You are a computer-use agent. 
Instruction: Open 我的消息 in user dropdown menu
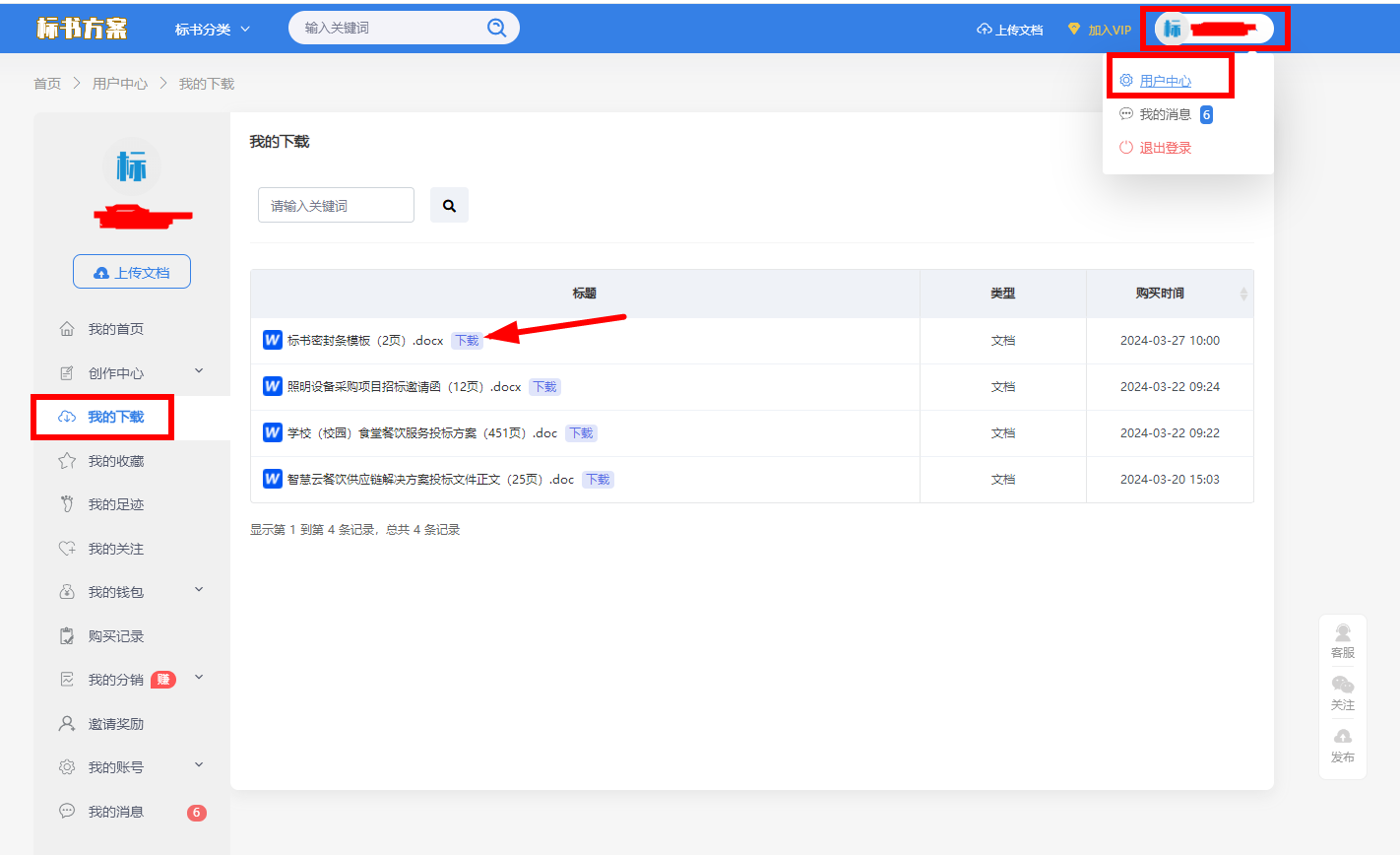coord(1165,114)
